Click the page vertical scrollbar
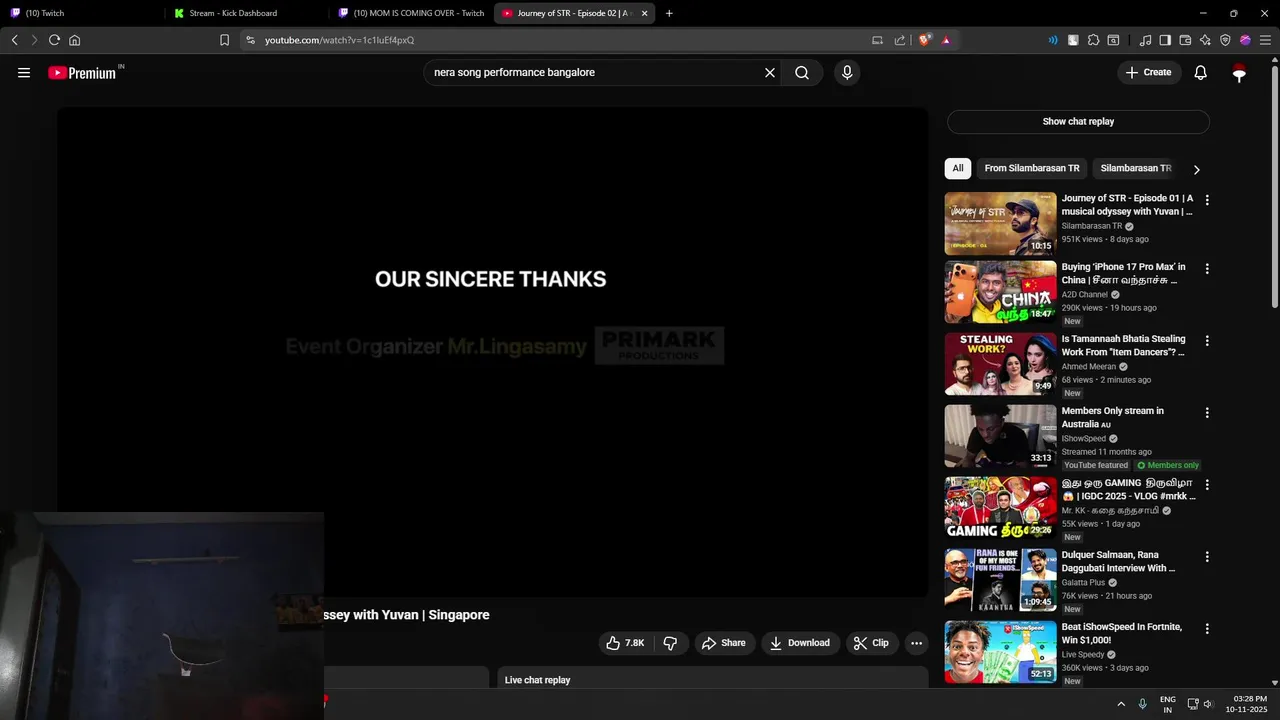The width and height of the screenshot is (1280, 720). click(1274, 185)
